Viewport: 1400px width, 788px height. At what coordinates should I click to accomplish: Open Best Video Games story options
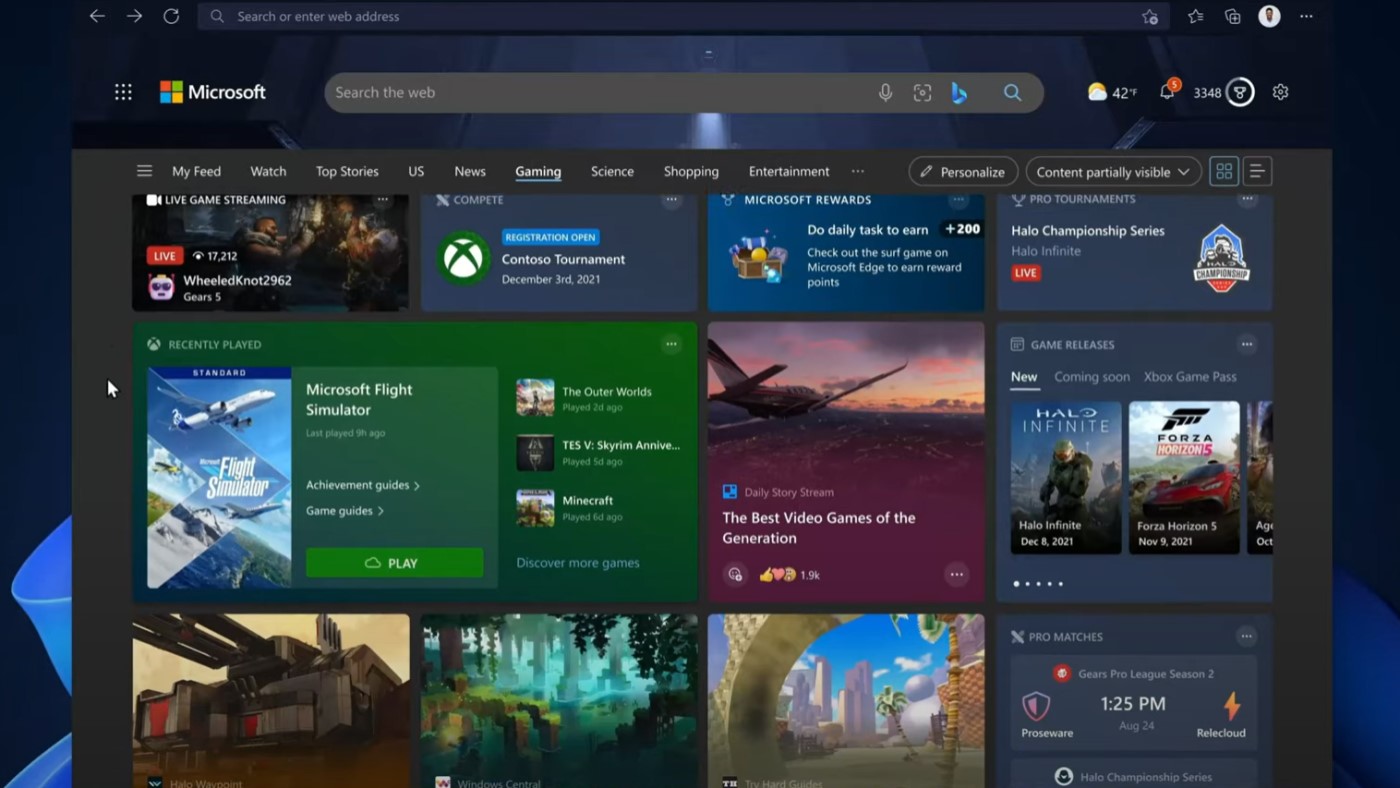click(x=957, y=574)
